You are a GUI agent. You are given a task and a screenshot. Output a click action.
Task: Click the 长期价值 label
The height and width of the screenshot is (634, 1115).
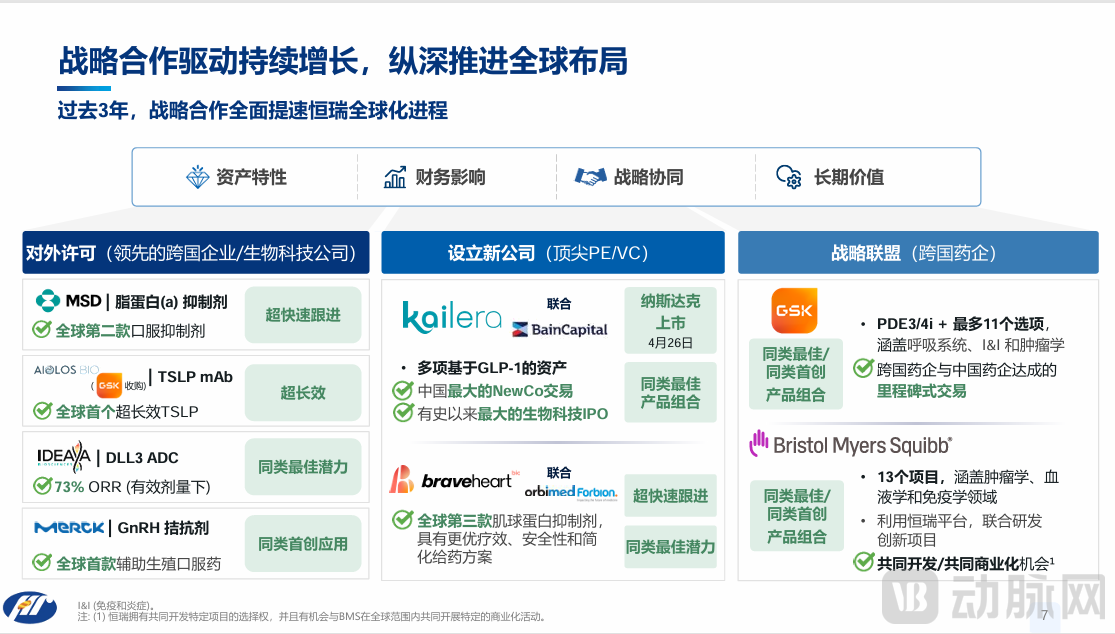849,177
